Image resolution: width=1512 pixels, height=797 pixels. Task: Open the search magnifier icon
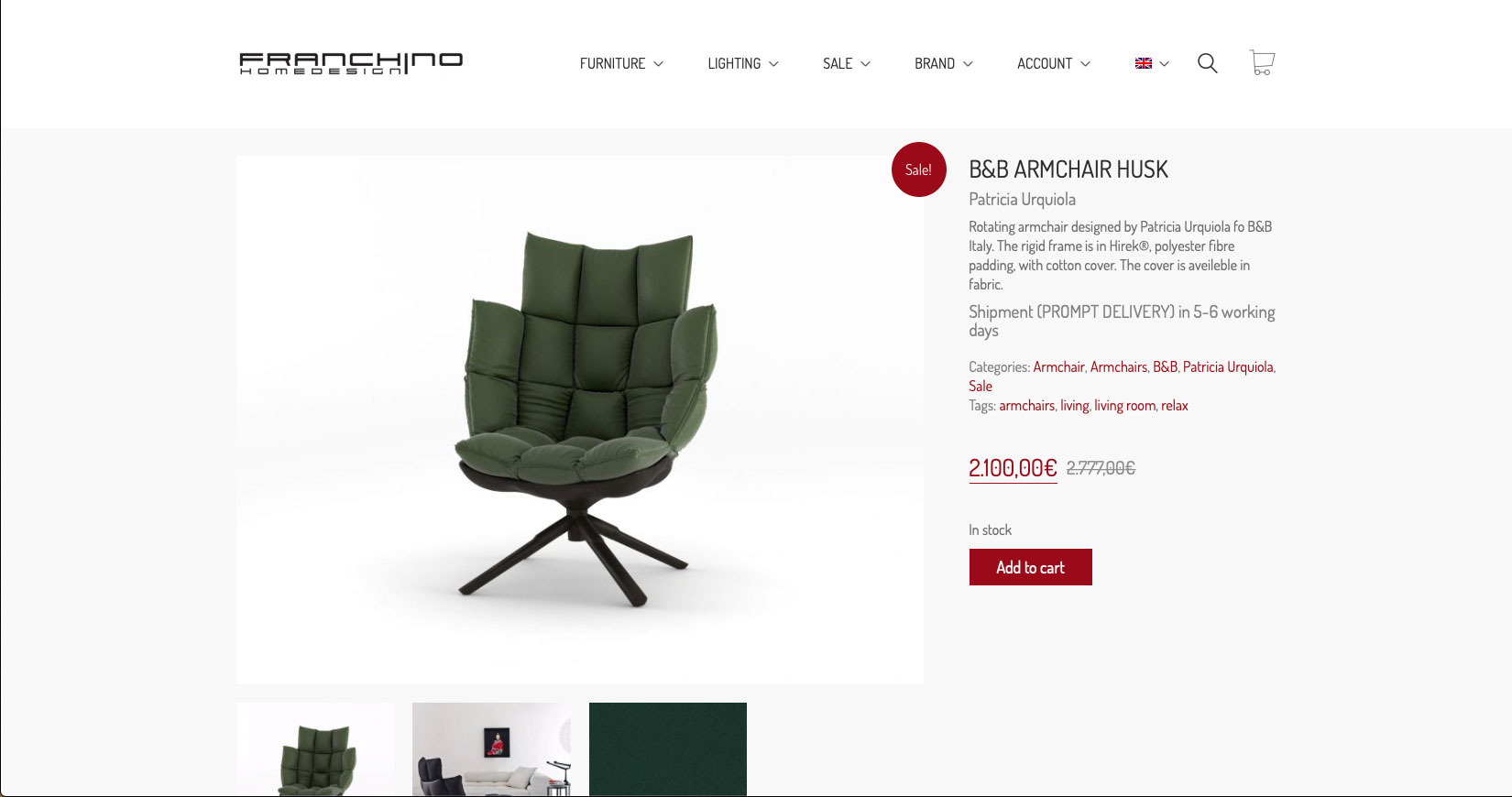1208,63
